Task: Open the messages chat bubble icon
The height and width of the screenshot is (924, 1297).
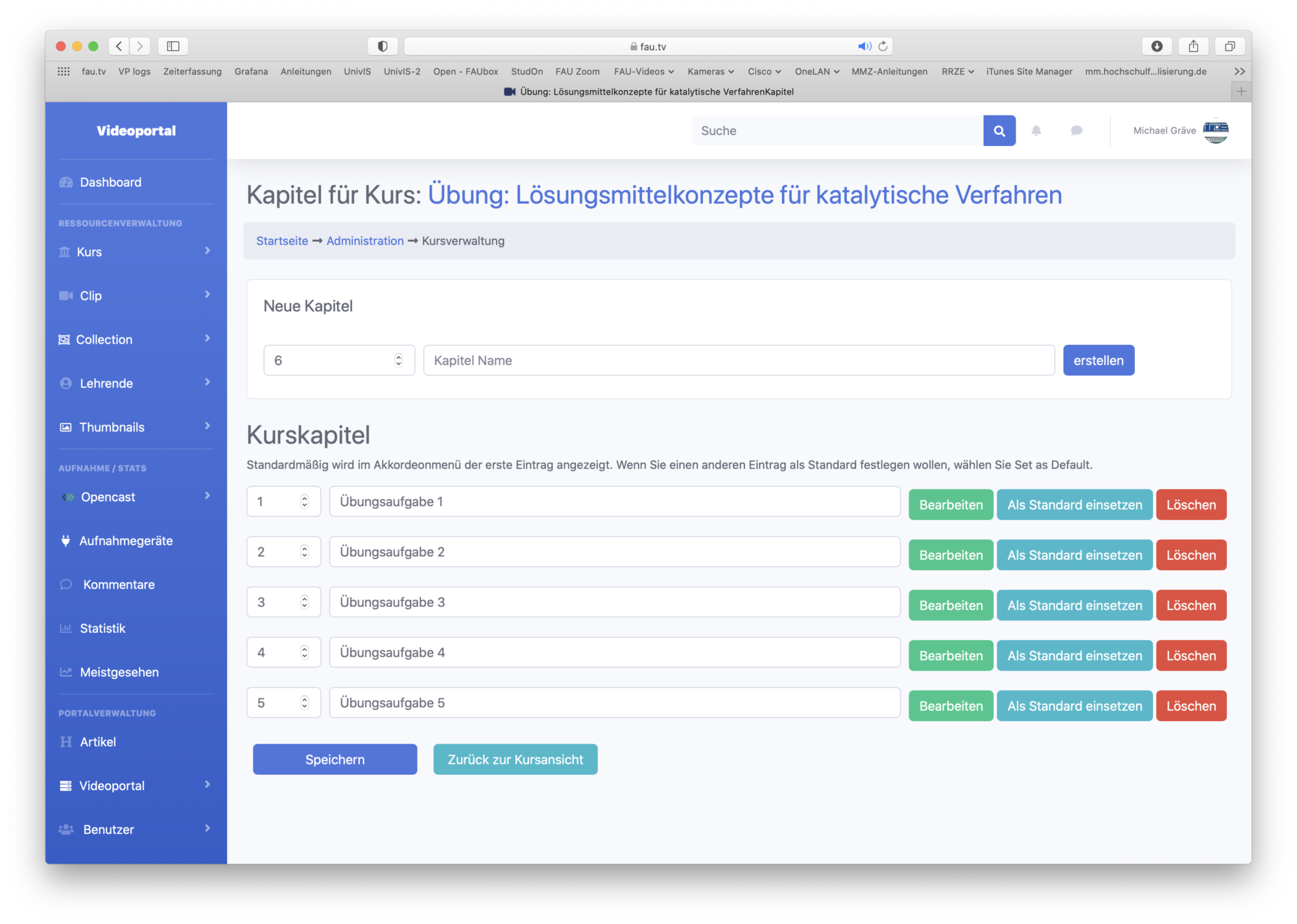Action: [x=1077, y=131]
